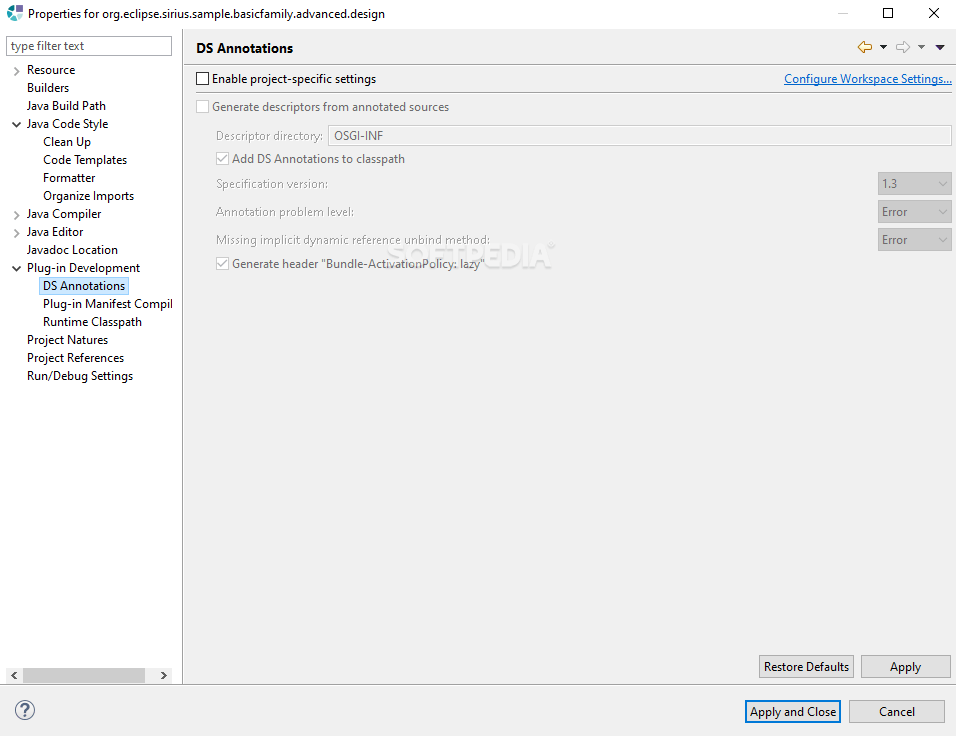Click the forward navigation arrow icon
The width and height of the screenshot is (956, 736).
coord(904,46)
